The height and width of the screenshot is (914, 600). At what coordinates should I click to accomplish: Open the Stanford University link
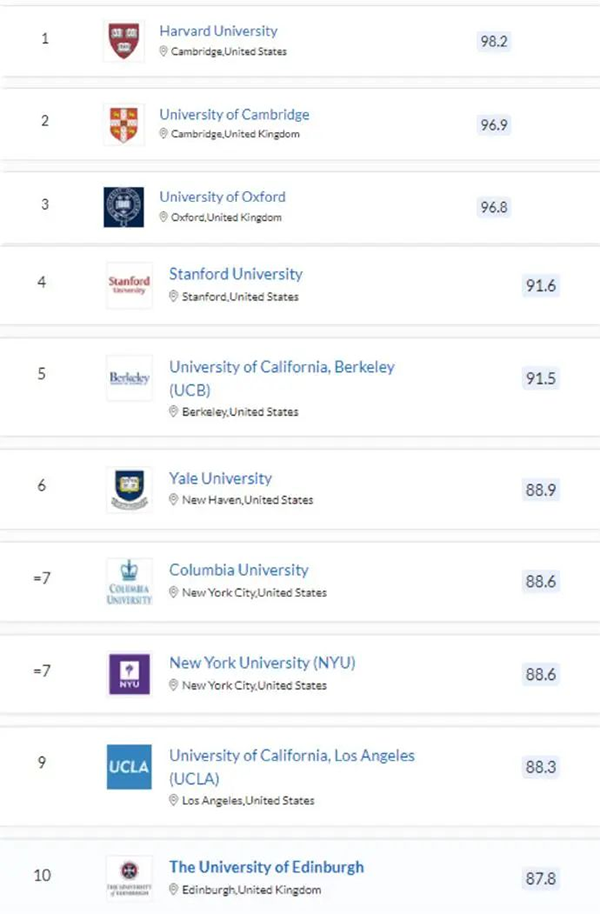236,274
